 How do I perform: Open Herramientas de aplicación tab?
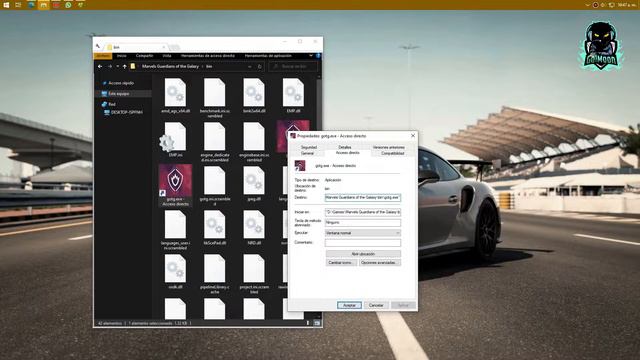pos(268,56)
